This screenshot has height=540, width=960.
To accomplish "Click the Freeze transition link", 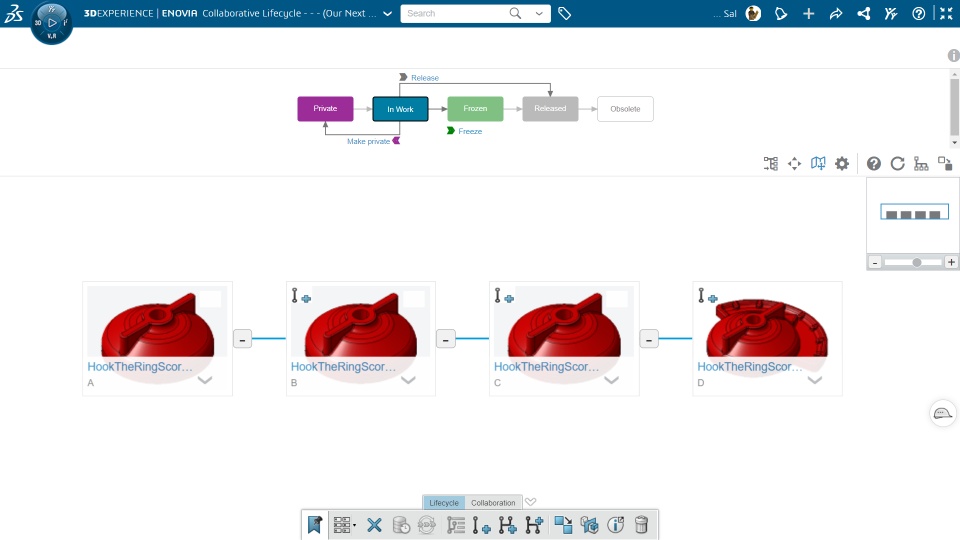I will pyautogui.click(x=470, y=131).
